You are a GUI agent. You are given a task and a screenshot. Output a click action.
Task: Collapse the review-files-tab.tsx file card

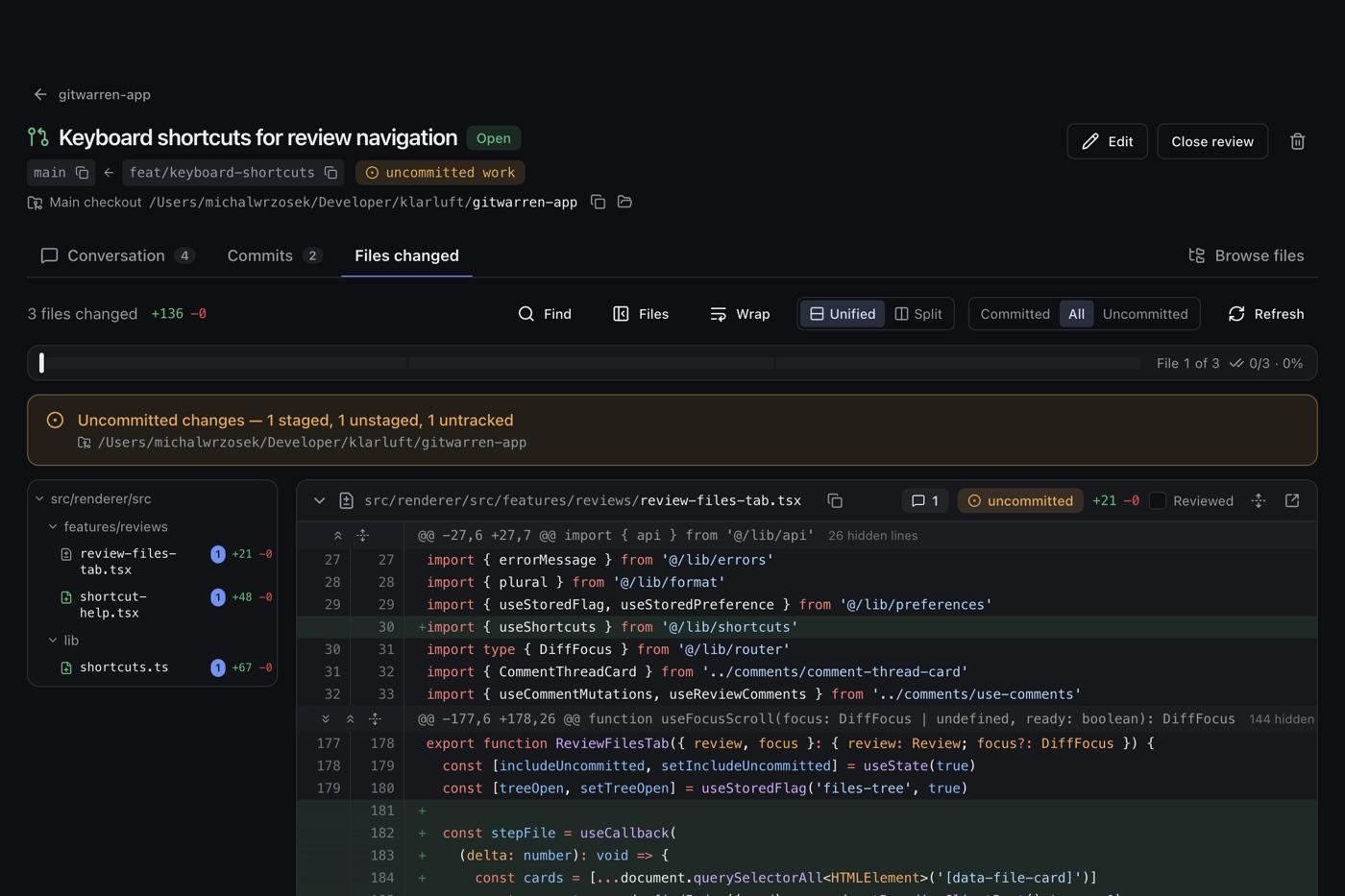click(319, 500)
